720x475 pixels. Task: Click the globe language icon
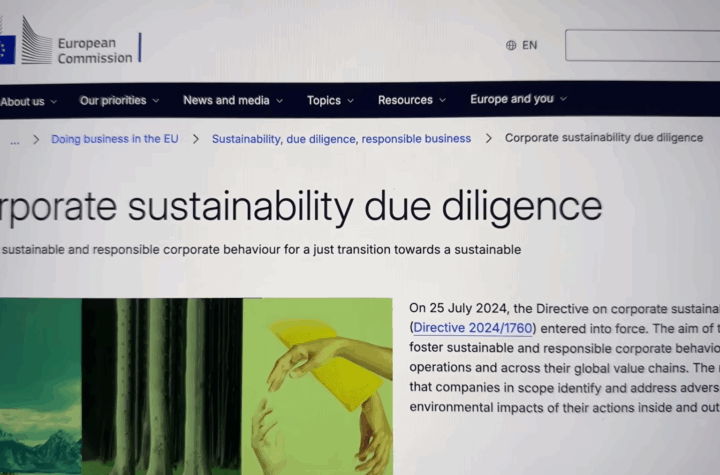(511, 45)
